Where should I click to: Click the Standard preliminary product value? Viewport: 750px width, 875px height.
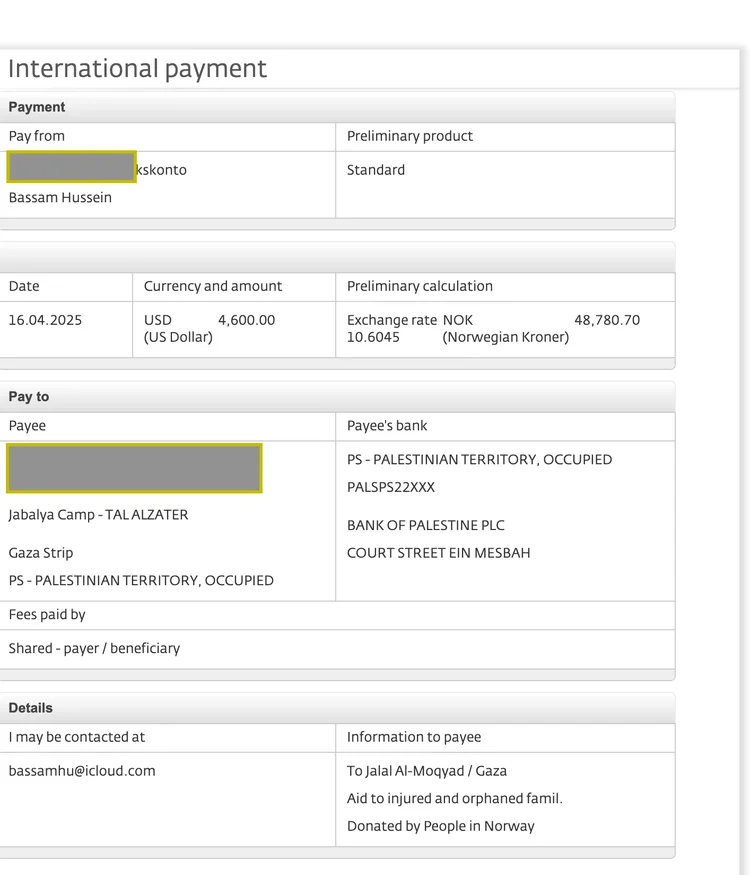pyautogui.click(x=375, y=170)
